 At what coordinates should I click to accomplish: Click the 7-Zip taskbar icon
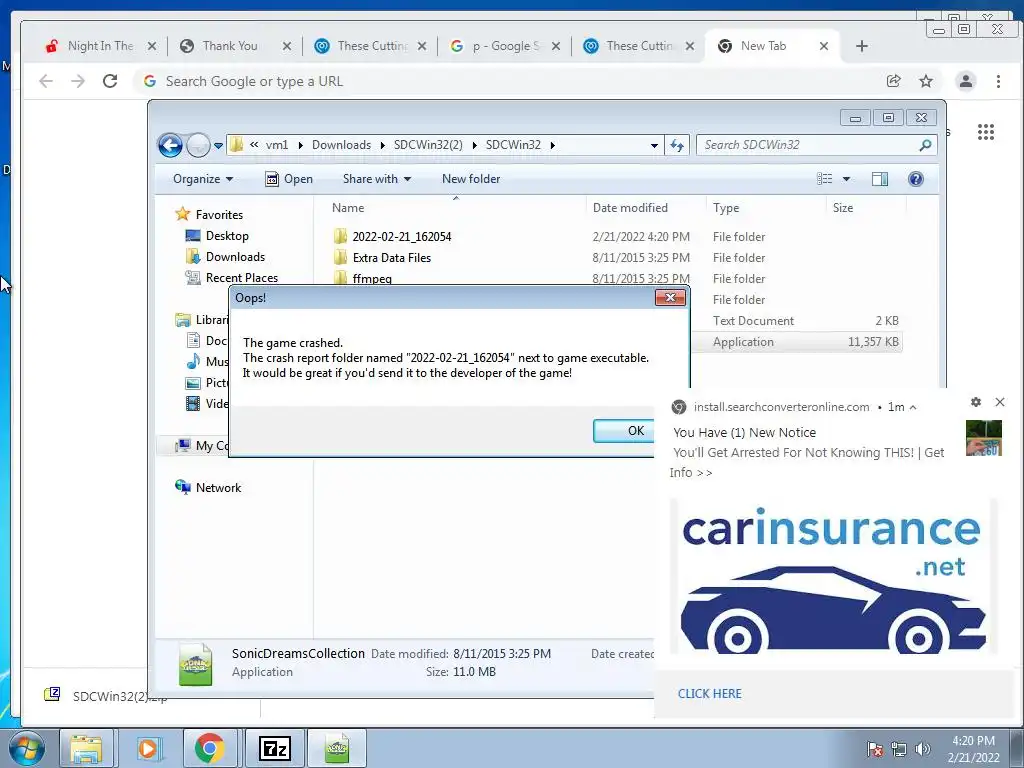274,748
